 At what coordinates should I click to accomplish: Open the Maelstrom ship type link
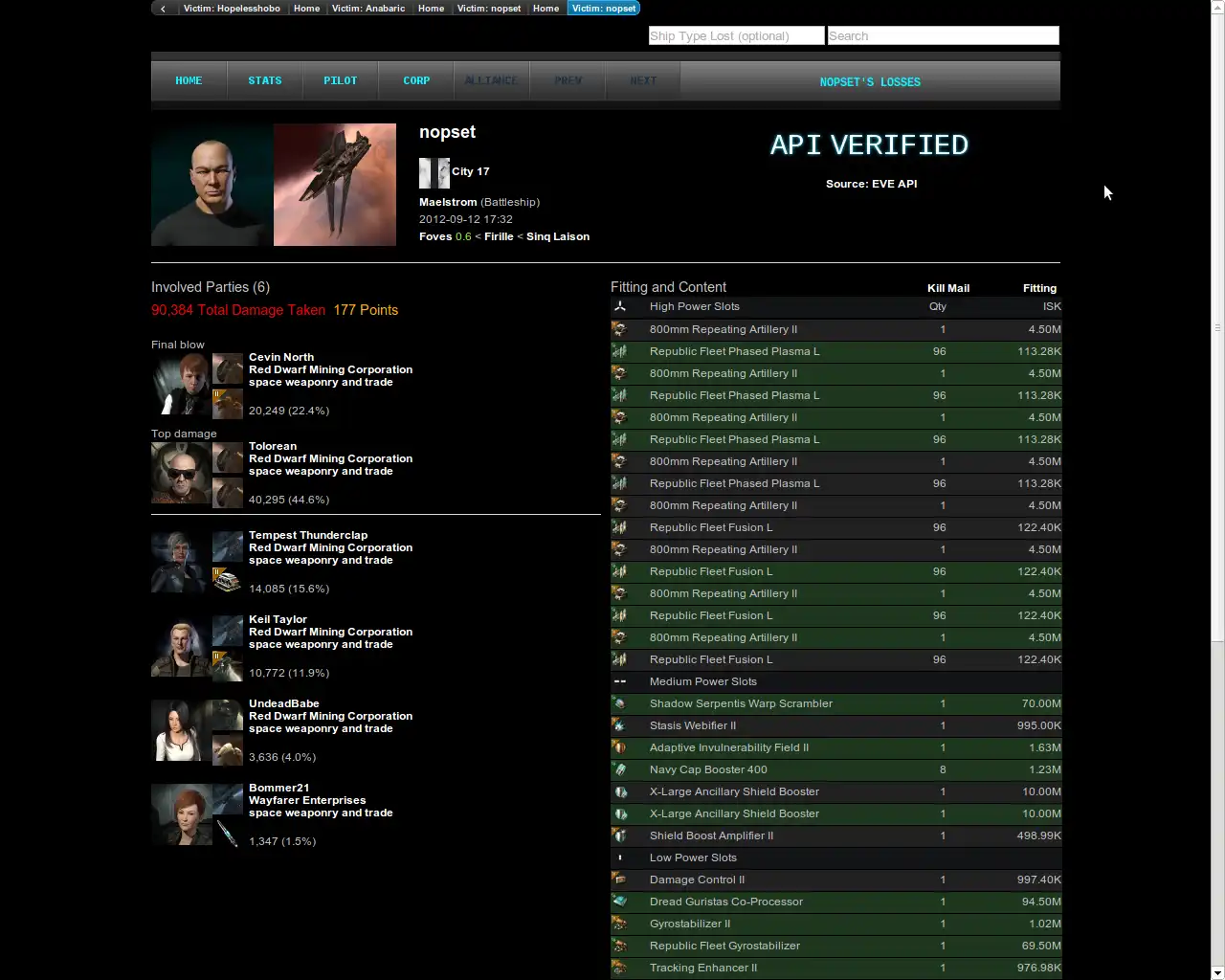[448, 203]
